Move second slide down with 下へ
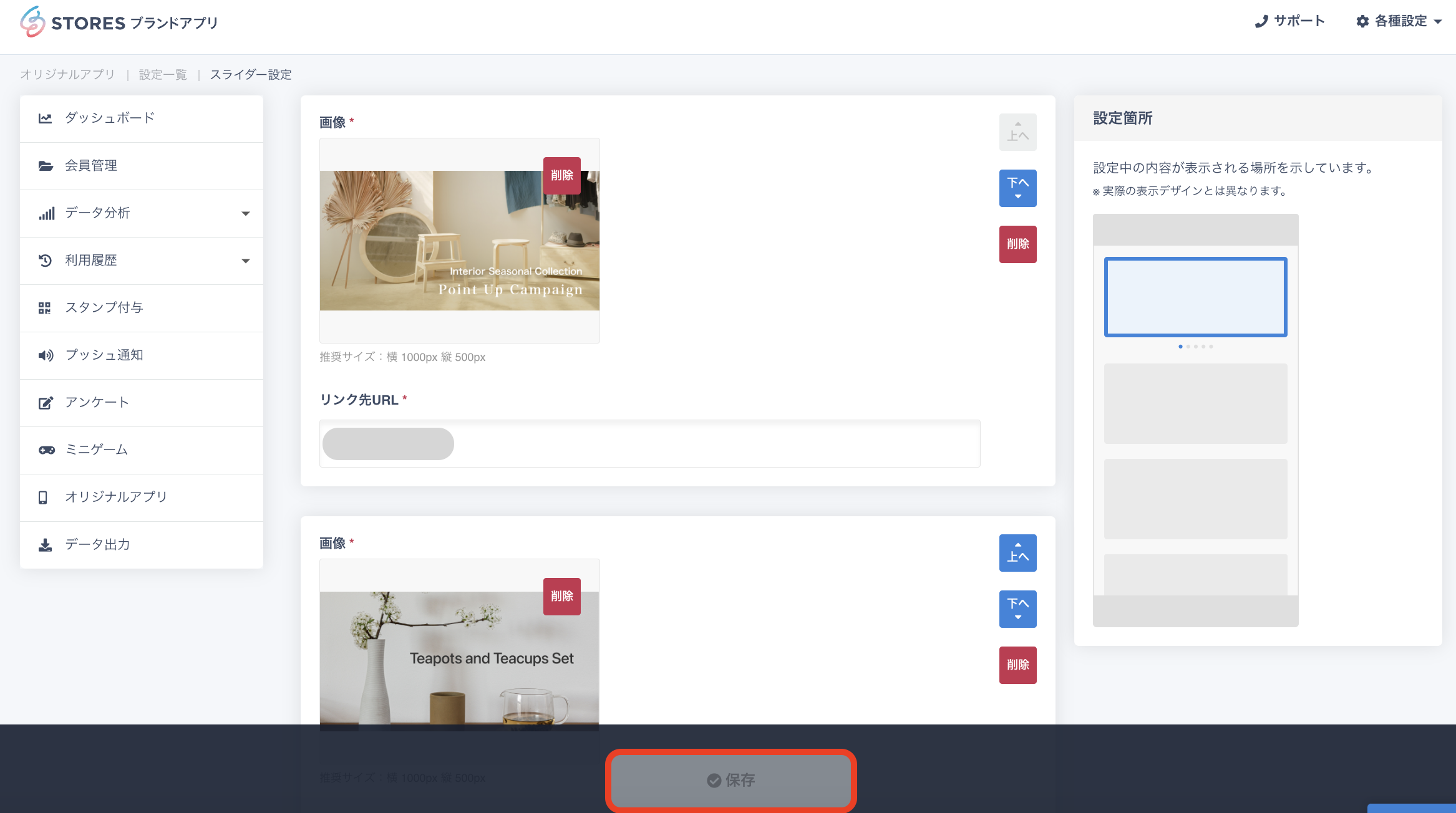1456x813 pixels. (1018, 609)
